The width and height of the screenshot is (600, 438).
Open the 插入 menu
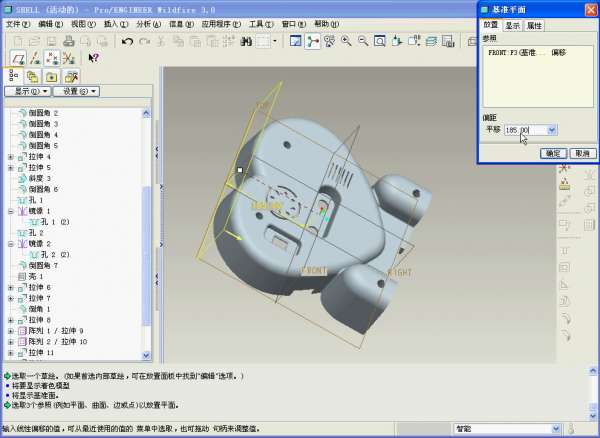point(116,24)
